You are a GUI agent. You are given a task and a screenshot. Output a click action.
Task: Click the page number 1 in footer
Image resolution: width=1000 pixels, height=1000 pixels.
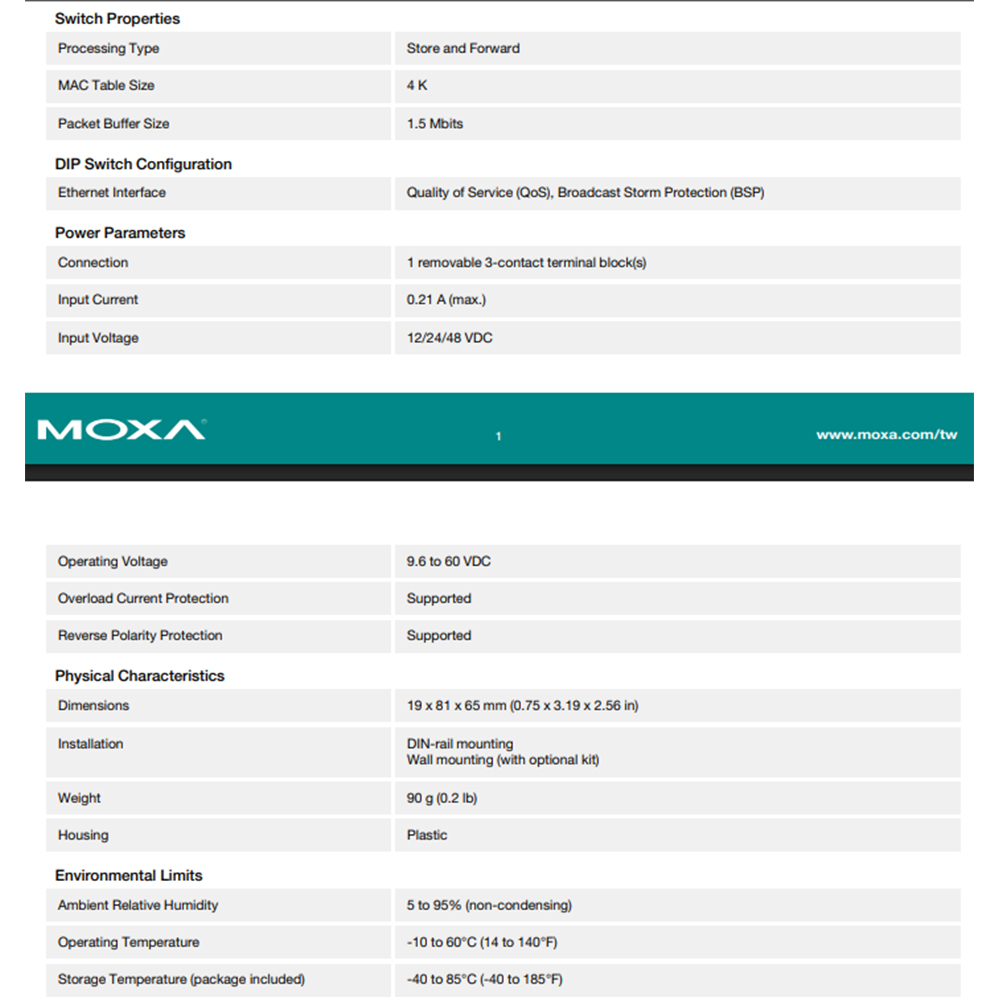pyautogui.click(x=499, y=436)
